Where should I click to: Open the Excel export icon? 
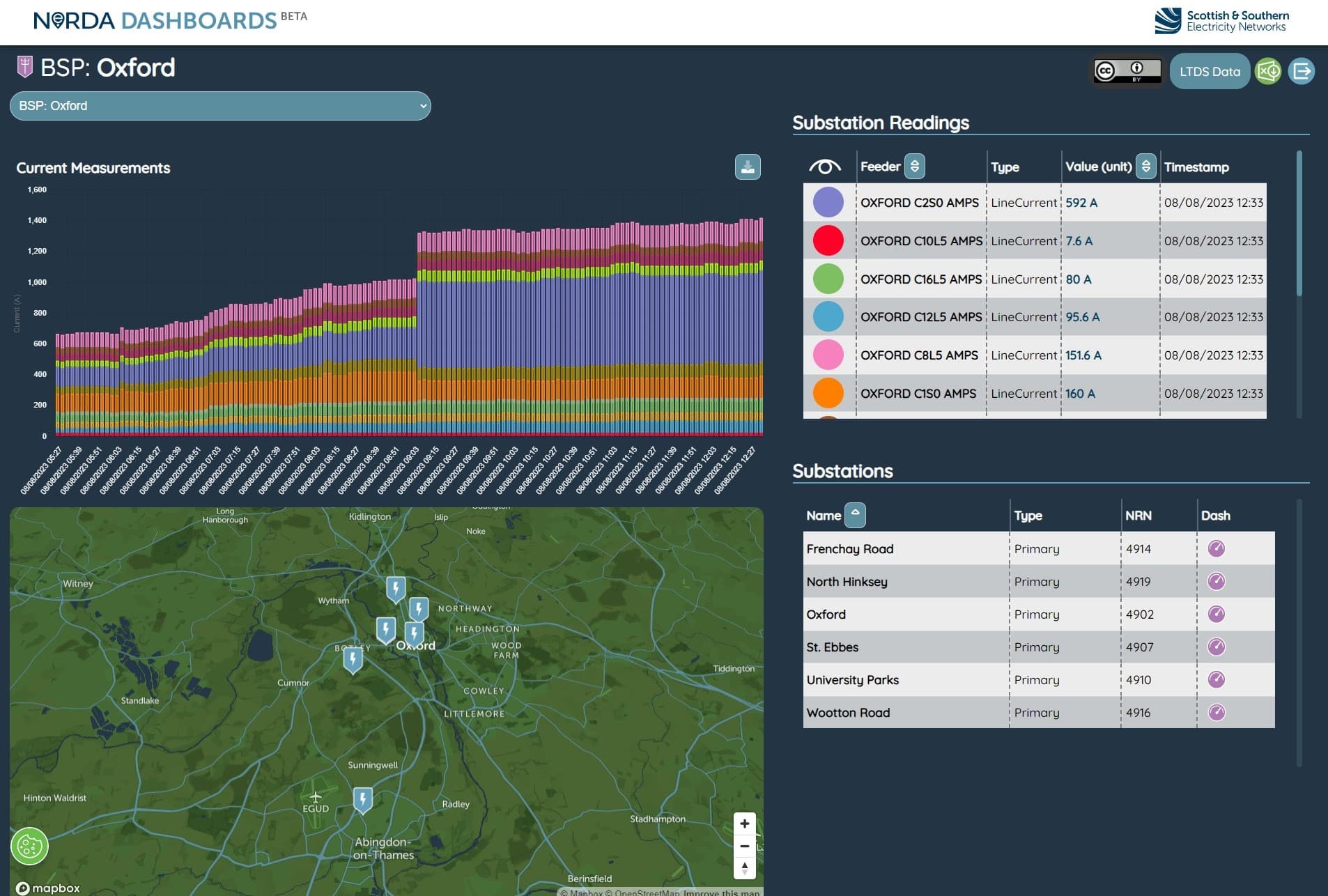tap(1268, 71)
